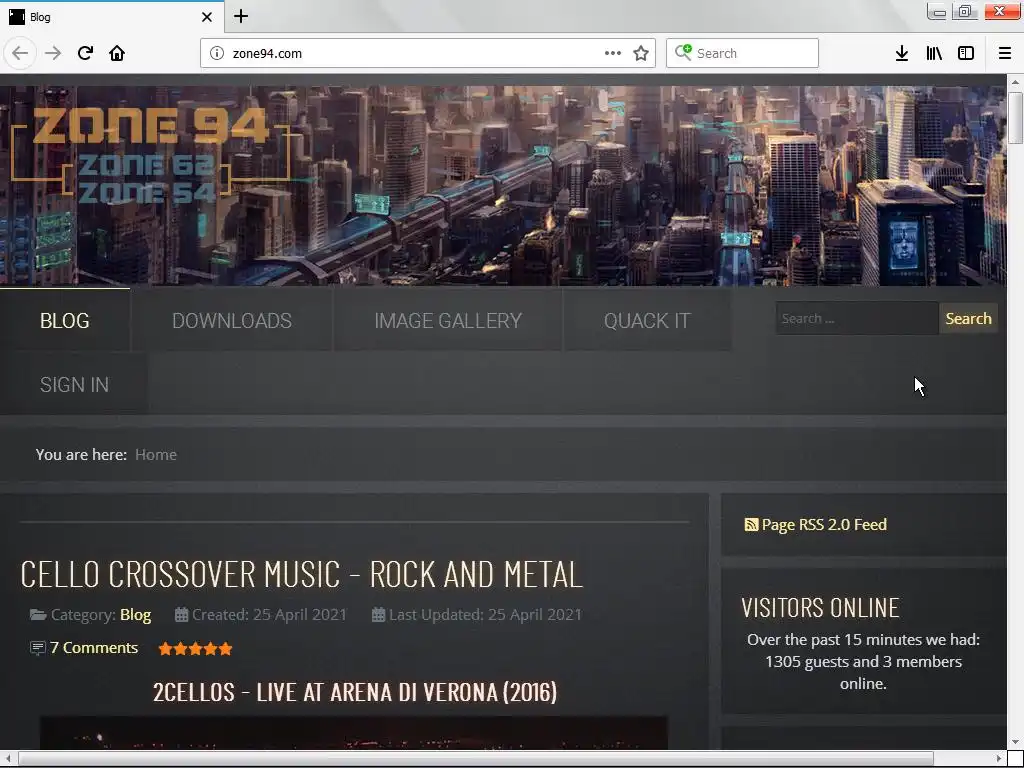Click the vertical scrollbar thumb
Screen dimensions: 1024x768
click(1015, 118)
